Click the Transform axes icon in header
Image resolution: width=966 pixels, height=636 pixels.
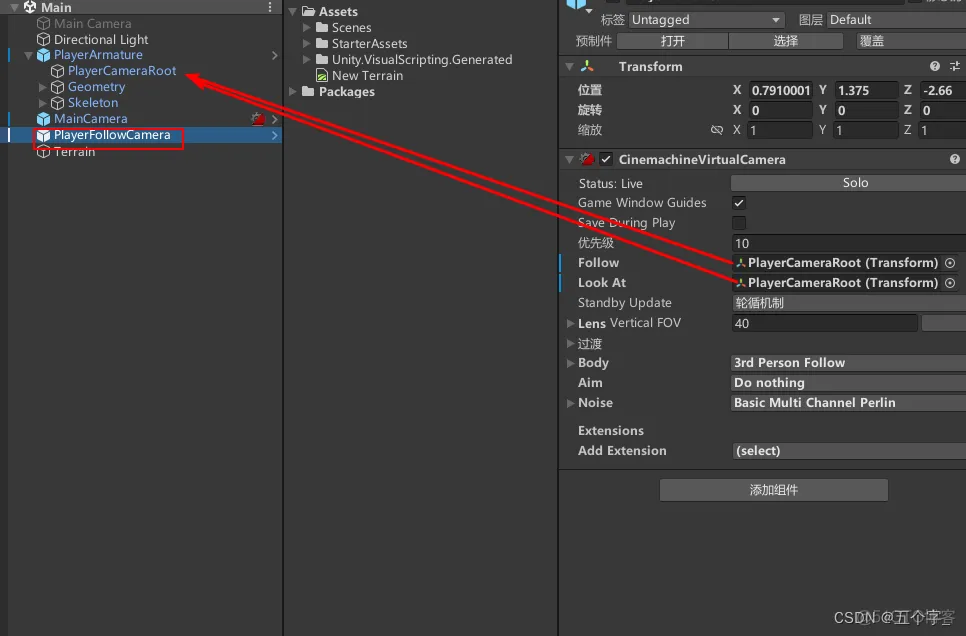click(x=587, y=66)
